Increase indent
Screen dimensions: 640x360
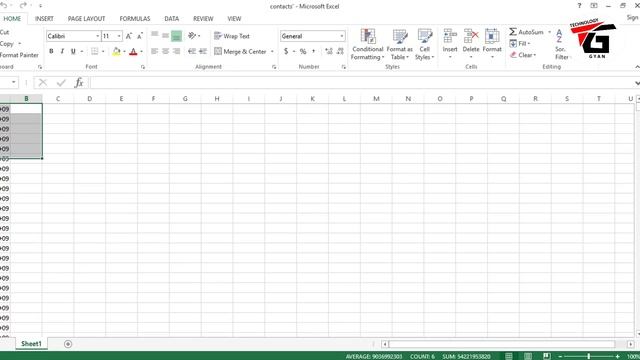click(203, 51)
